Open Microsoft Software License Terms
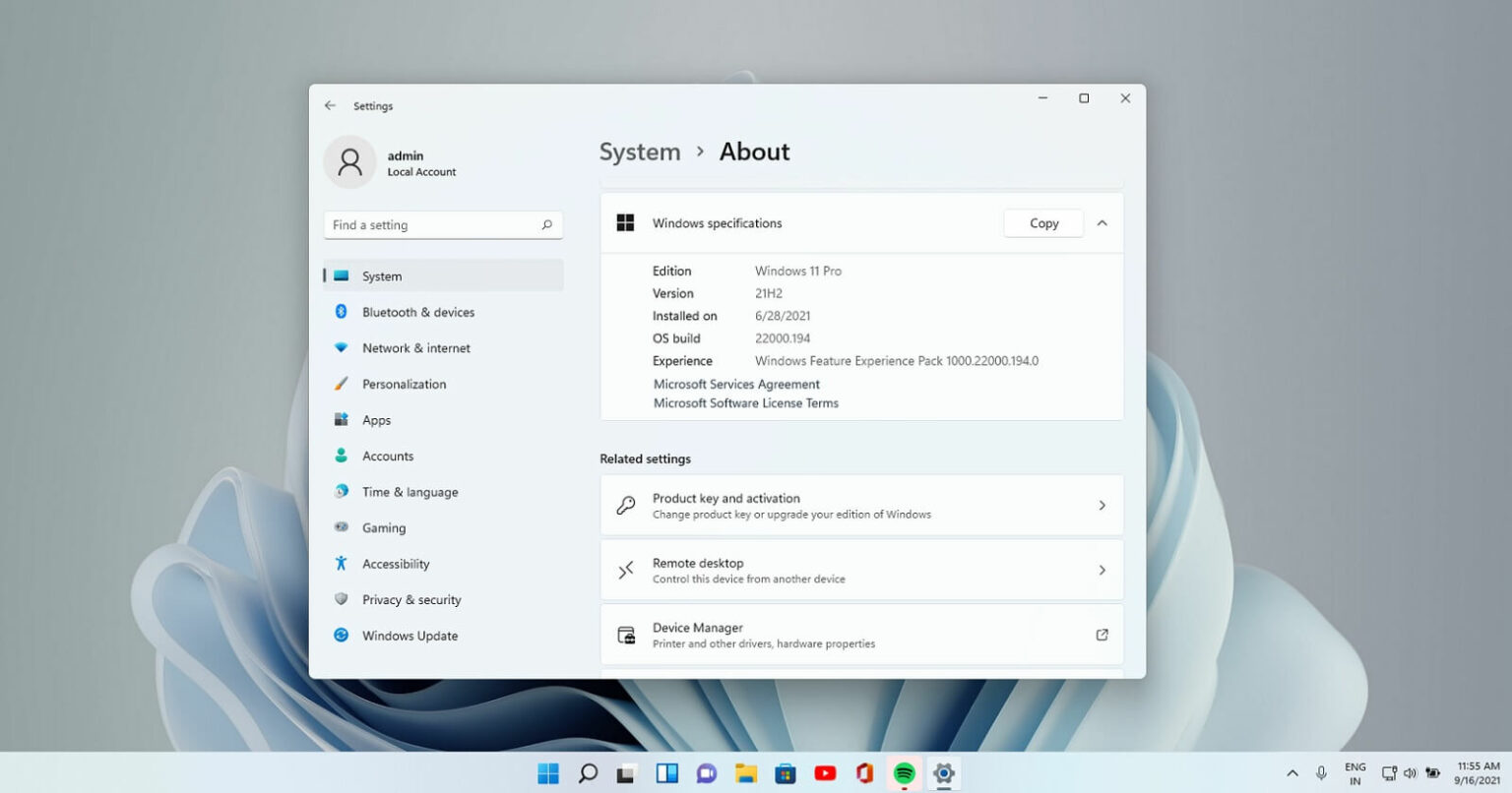 pyautogui.click(x=745, y=402)
